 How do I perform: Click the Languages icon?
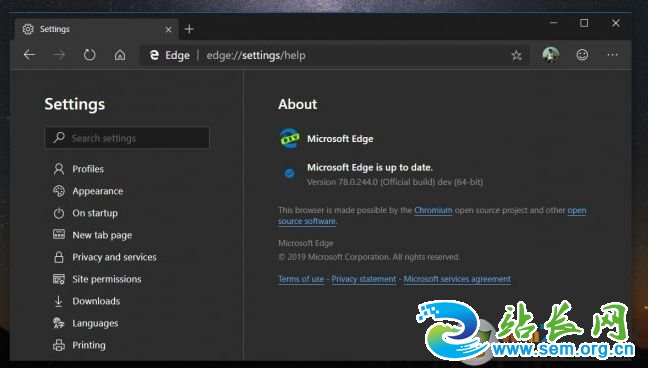[x=59, y=323]
